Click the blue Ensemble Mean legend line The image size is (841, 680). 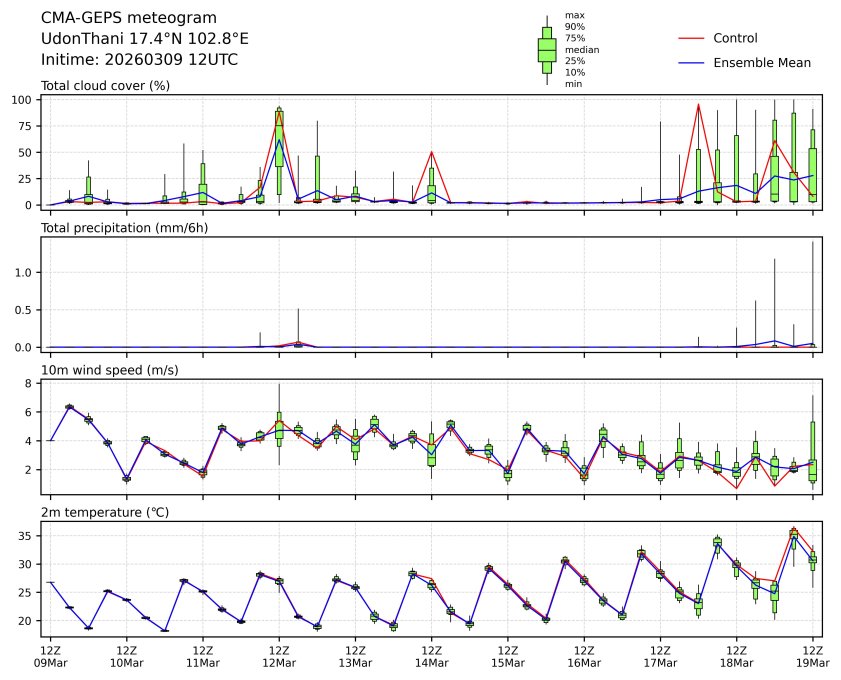692,62
